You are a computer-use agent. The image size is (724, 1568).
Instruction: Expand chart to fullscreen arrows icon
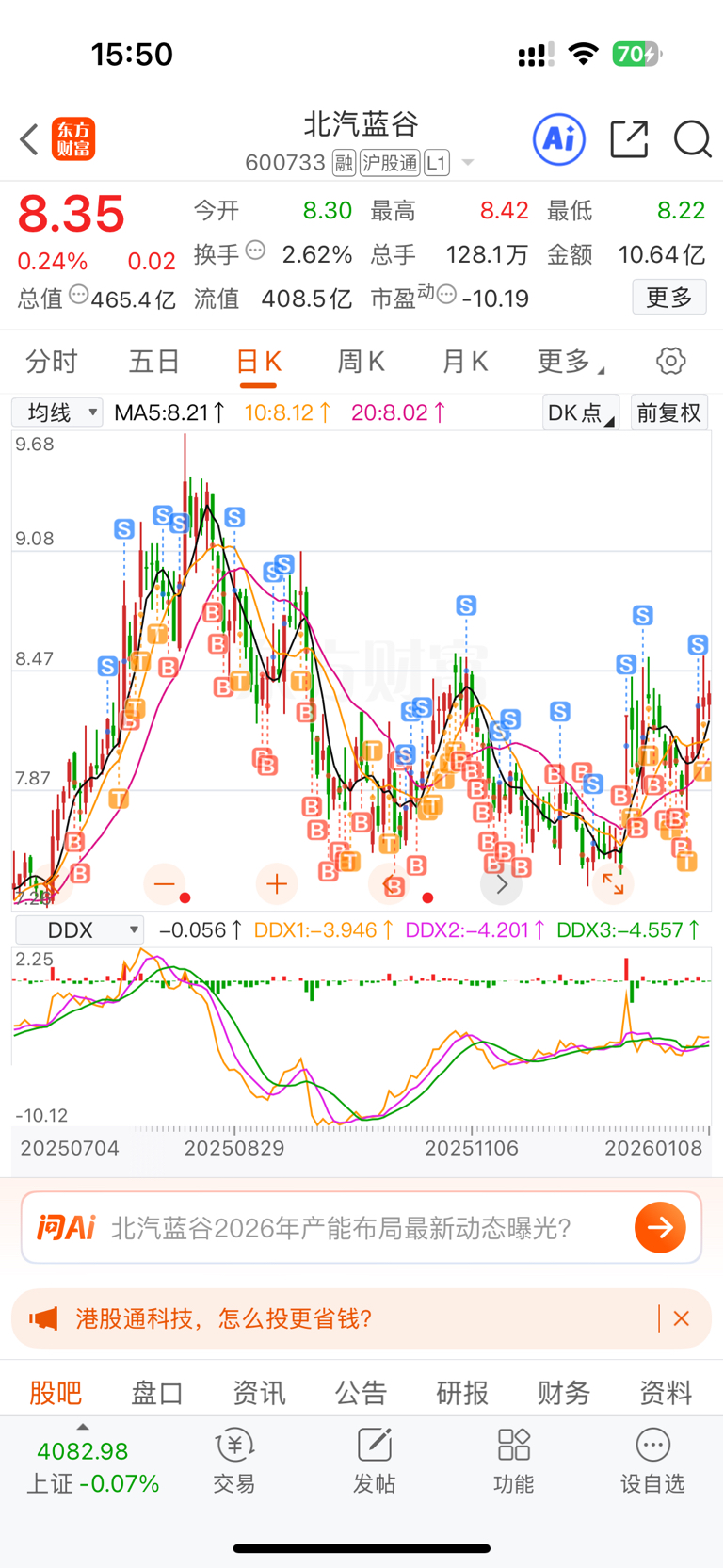[x=613, y=883]
